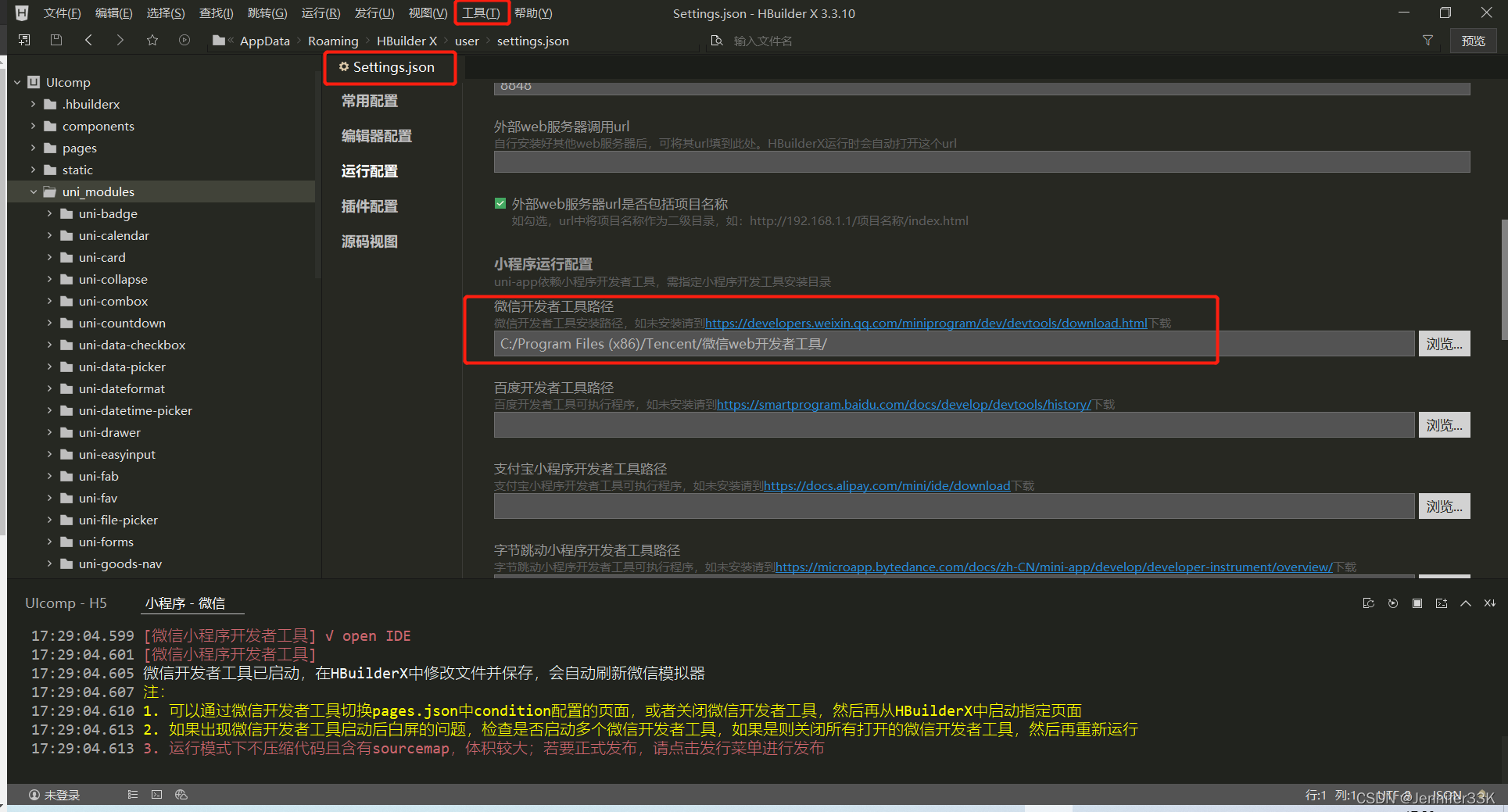Click the Baidu devtools path input field
Image resolution: width=1508 pixels, height=812 pixels.
pyautogui.click(x=955, y=425)
